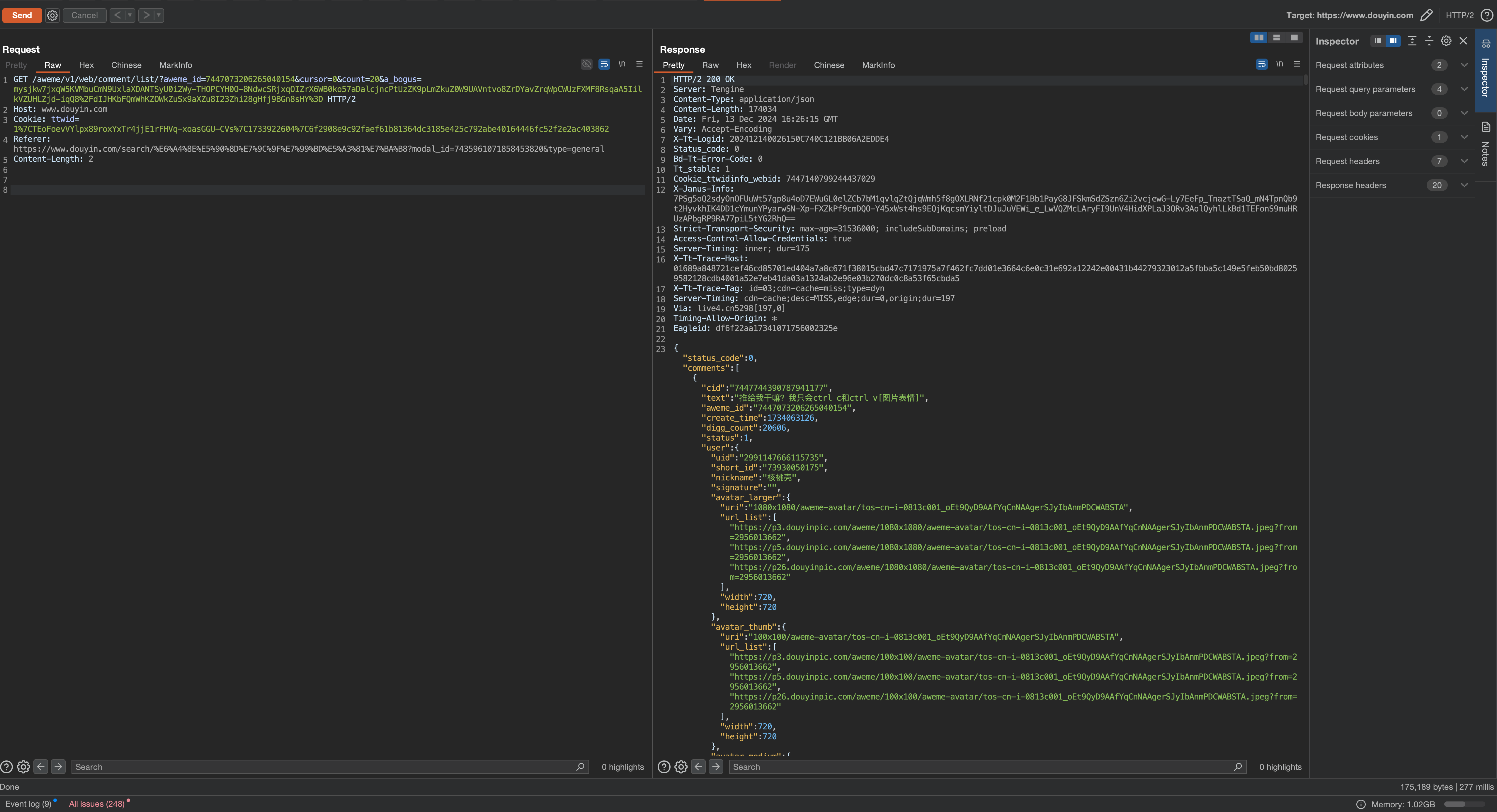This screenshot has height=812, width=1497.
Task: Open Response editor hamburger menu
Action: pyautogui.click(x=1297, y=64)
